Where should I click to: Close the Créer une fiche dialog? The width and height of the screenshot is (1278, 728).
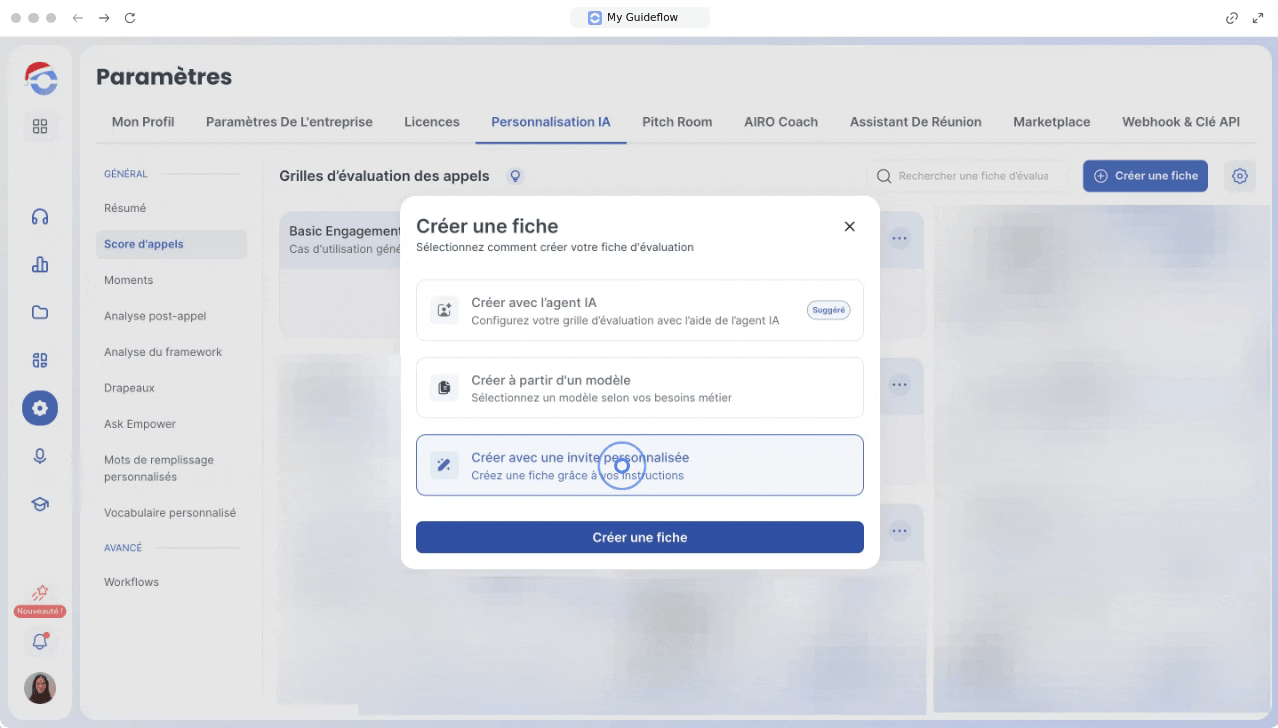click(x=849, y=227)
